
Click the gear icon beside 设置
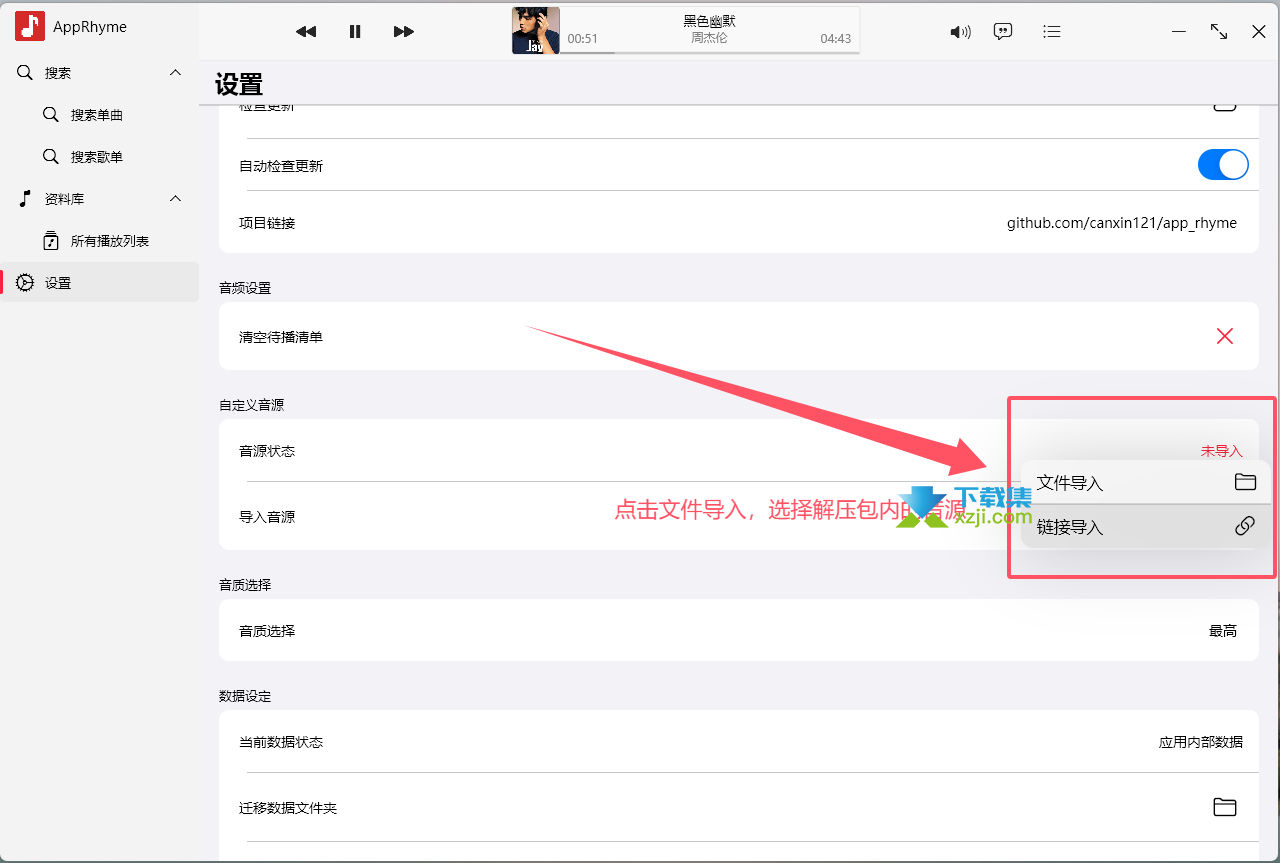tap(25, 283)
